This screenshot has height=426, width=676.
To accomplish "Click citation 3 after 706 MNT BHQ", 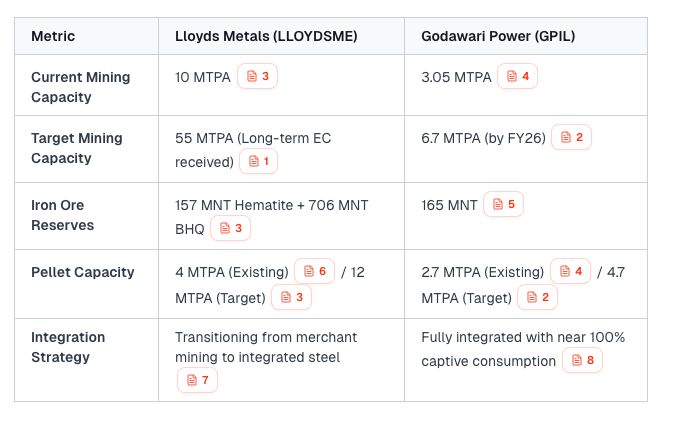I will [x=230, y=228].
